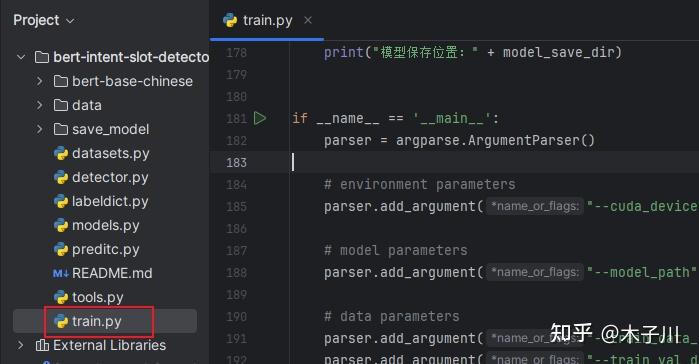Open detector.py from the project tree

pyautogui.click(x=110, y=177)
